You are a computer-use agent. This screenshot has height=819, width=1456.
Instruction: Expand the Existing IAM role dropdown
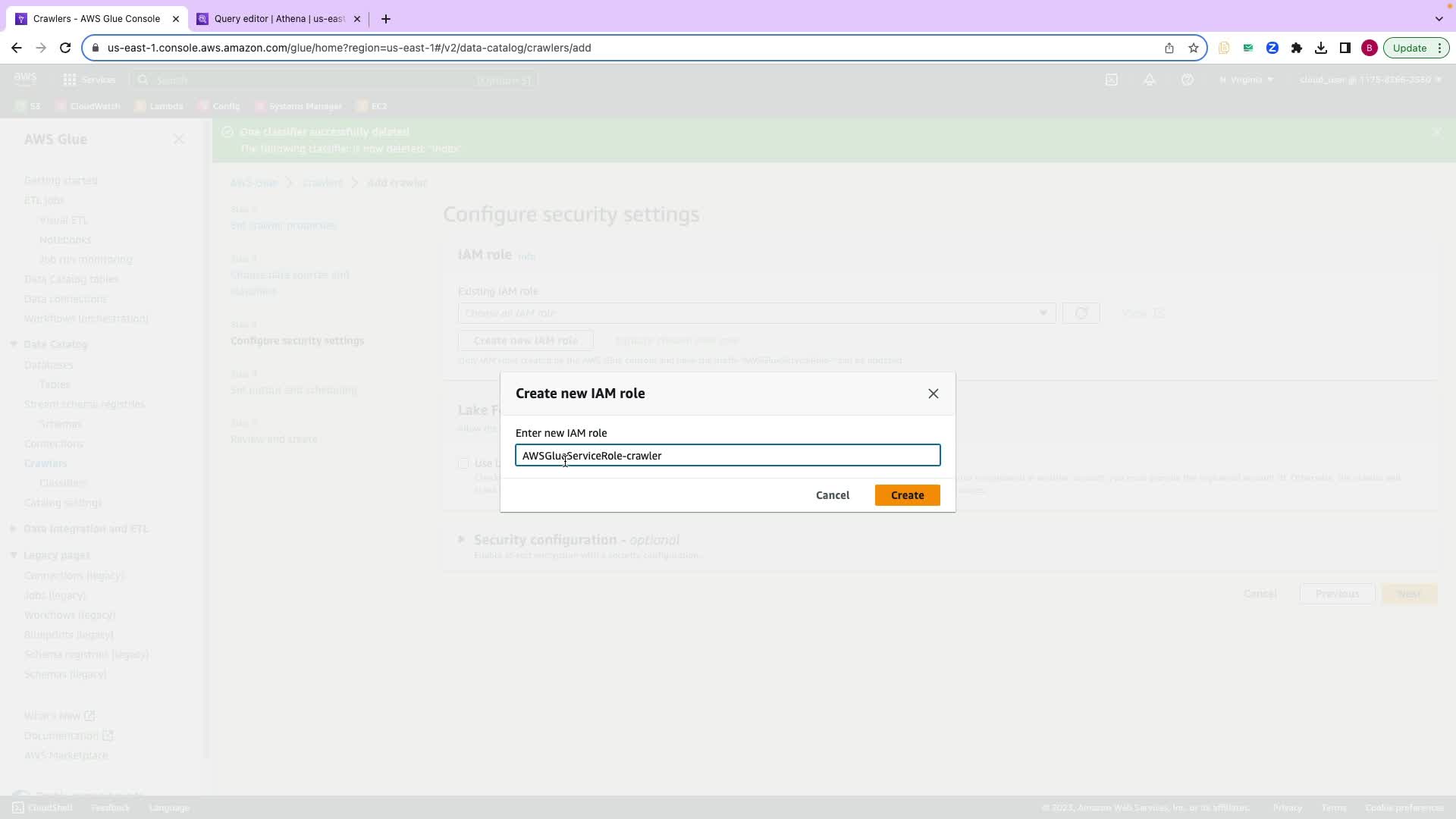[x=756, y=313]
